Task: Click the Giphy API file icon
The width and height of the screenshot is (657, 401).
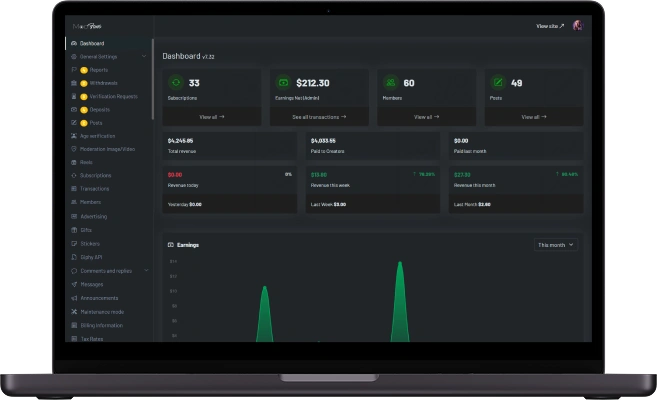Action: [x=74, y=257]
